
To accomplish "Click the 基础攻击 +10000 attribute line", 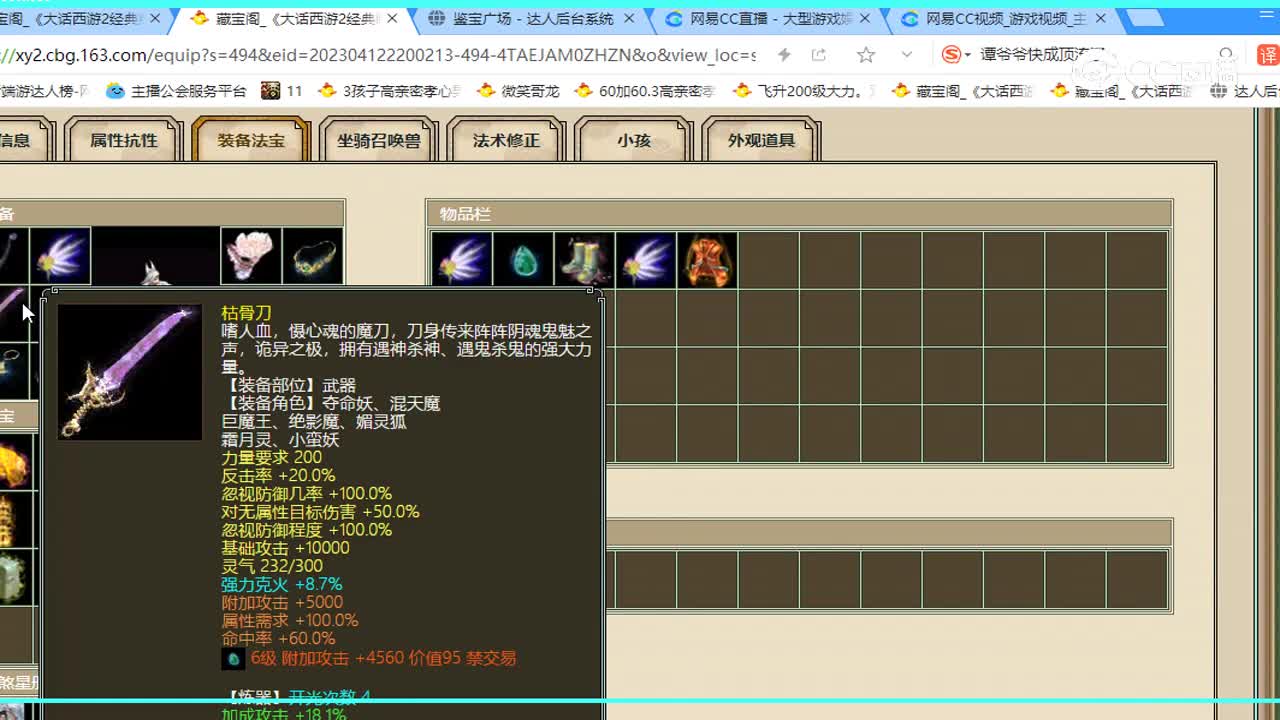I will point(285,548).
